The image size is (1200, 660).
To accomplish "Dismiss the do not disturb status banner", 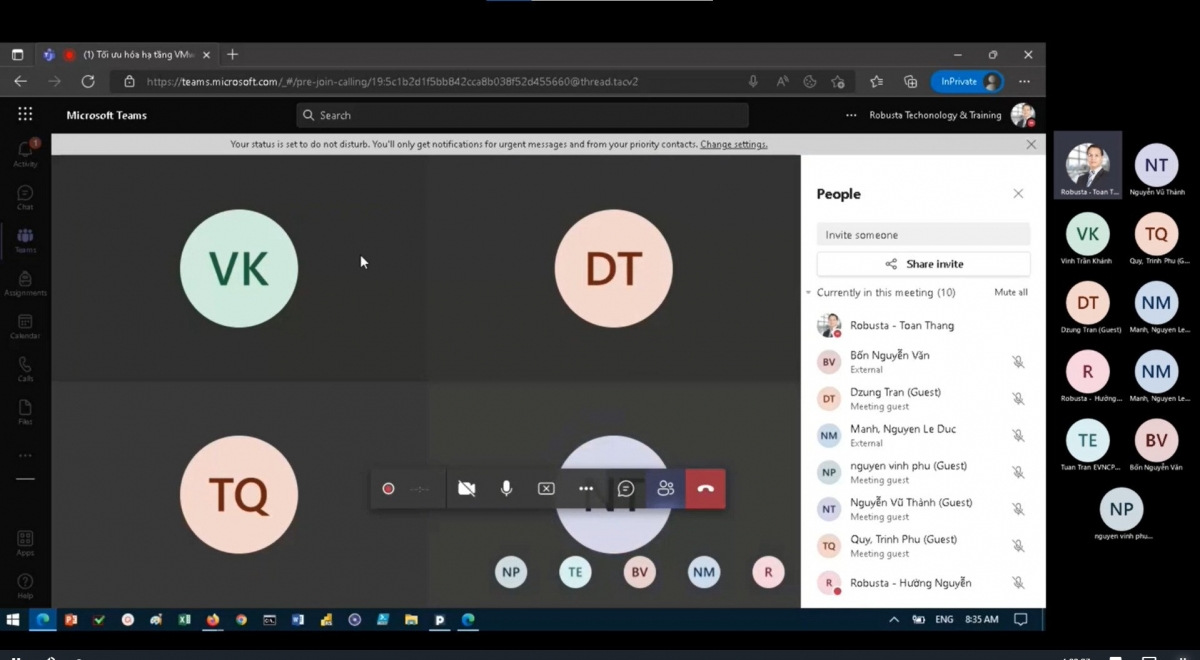I will click(x=1031, y=144).
